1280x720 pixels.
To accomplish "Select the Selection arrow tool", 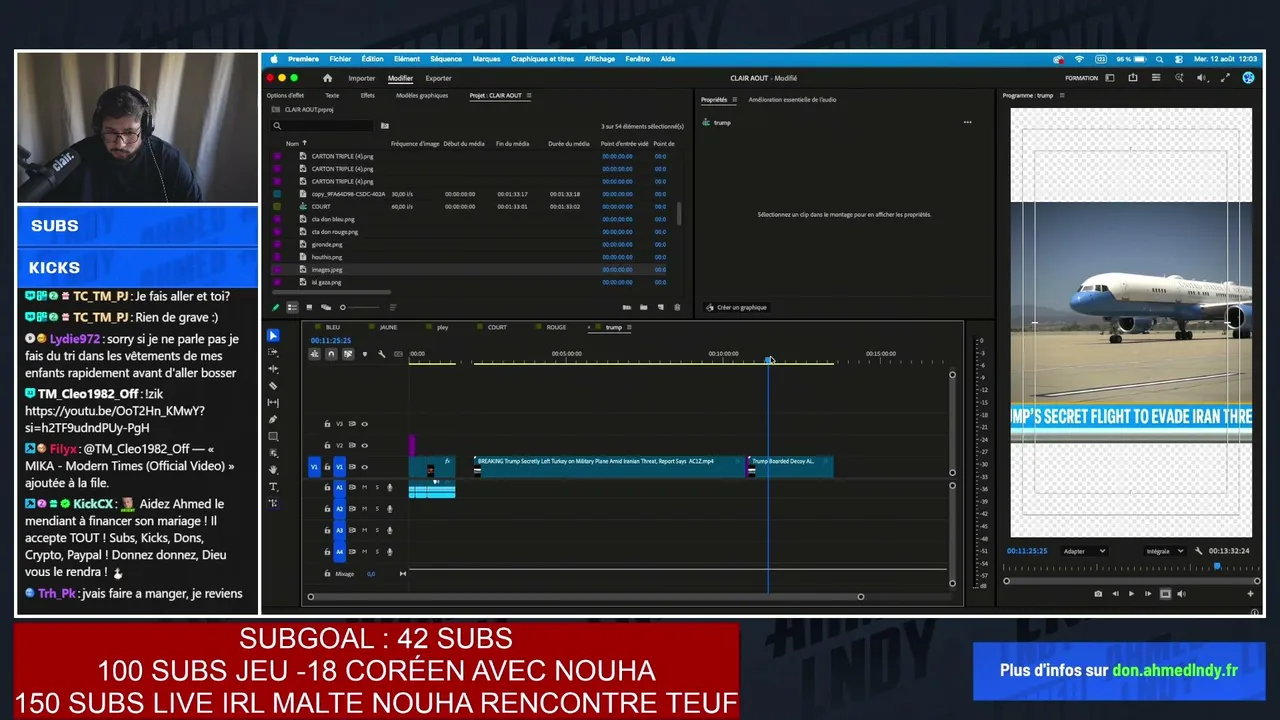I will [x=273, y=335].
